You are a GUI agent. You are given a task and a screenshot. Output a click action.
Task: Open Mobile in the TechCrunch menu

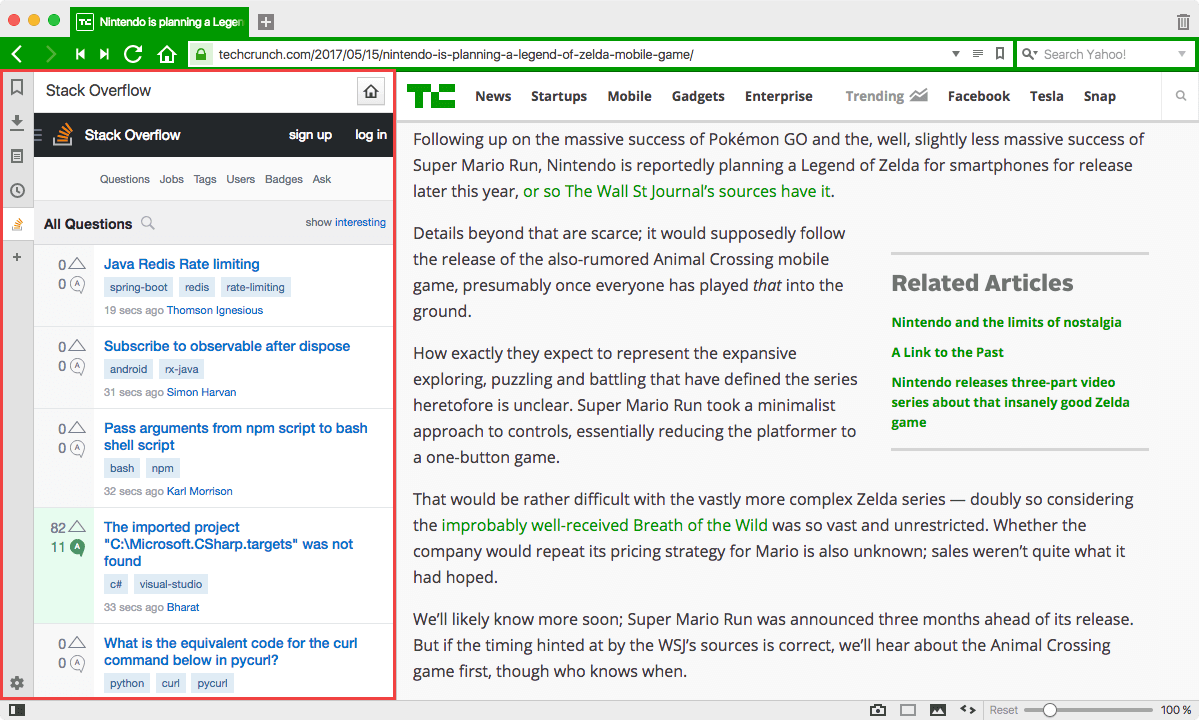coord(629,96)
